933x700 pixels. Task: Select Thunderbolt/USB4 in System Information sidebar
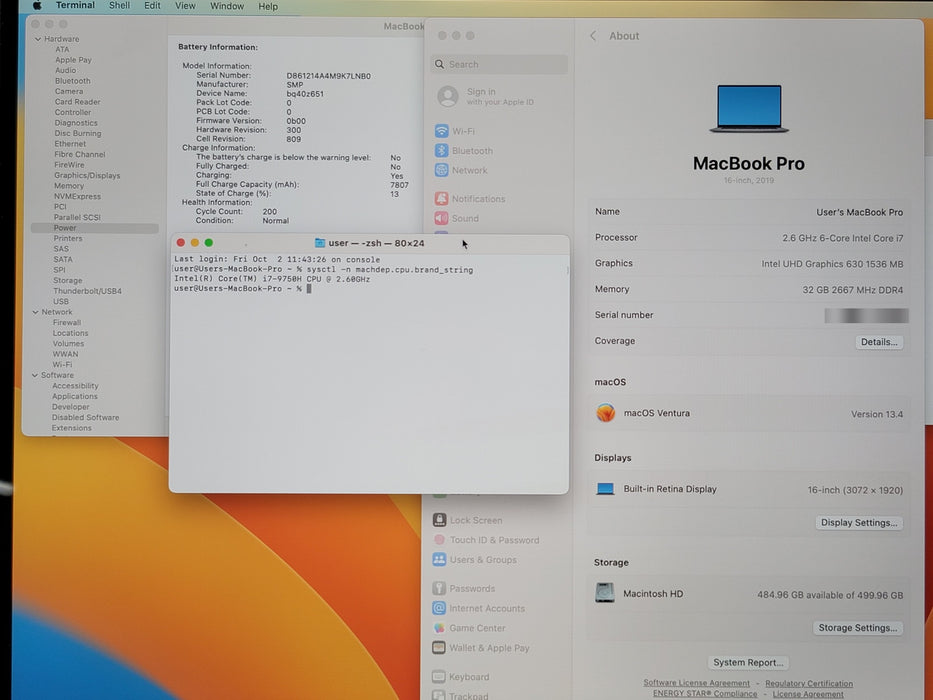(87, 291)
